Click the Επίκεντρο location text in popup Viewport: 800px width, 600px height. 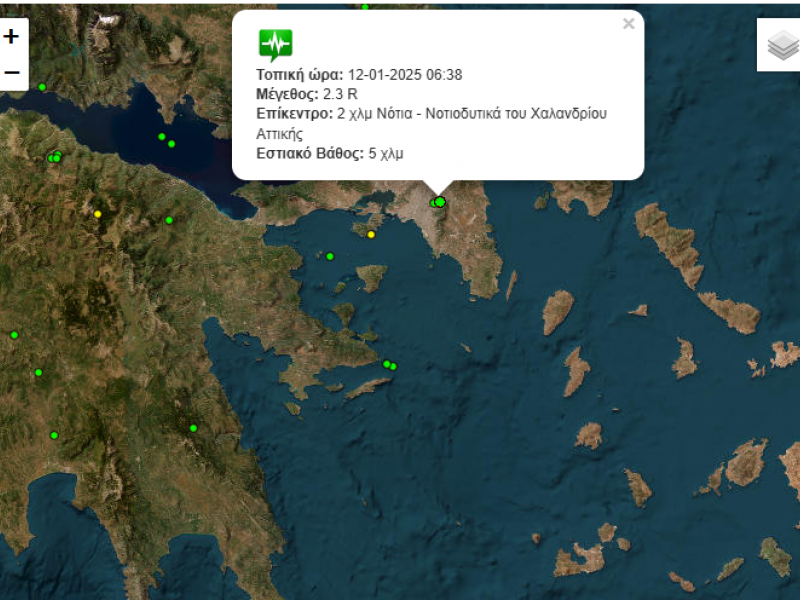(x=431, y=123)
